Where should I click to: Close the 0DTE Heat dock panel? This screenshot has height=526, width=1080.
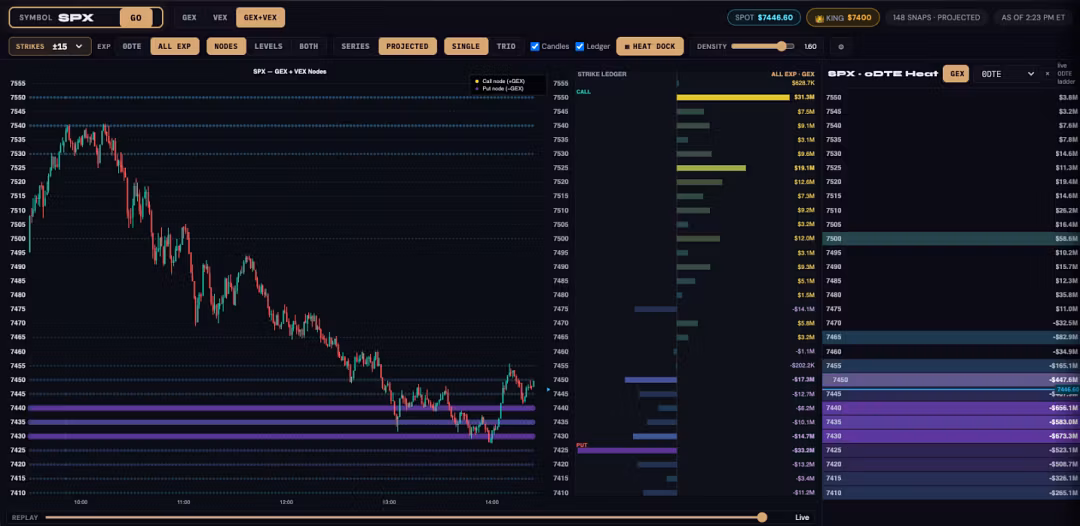(x=1047, y=74)
